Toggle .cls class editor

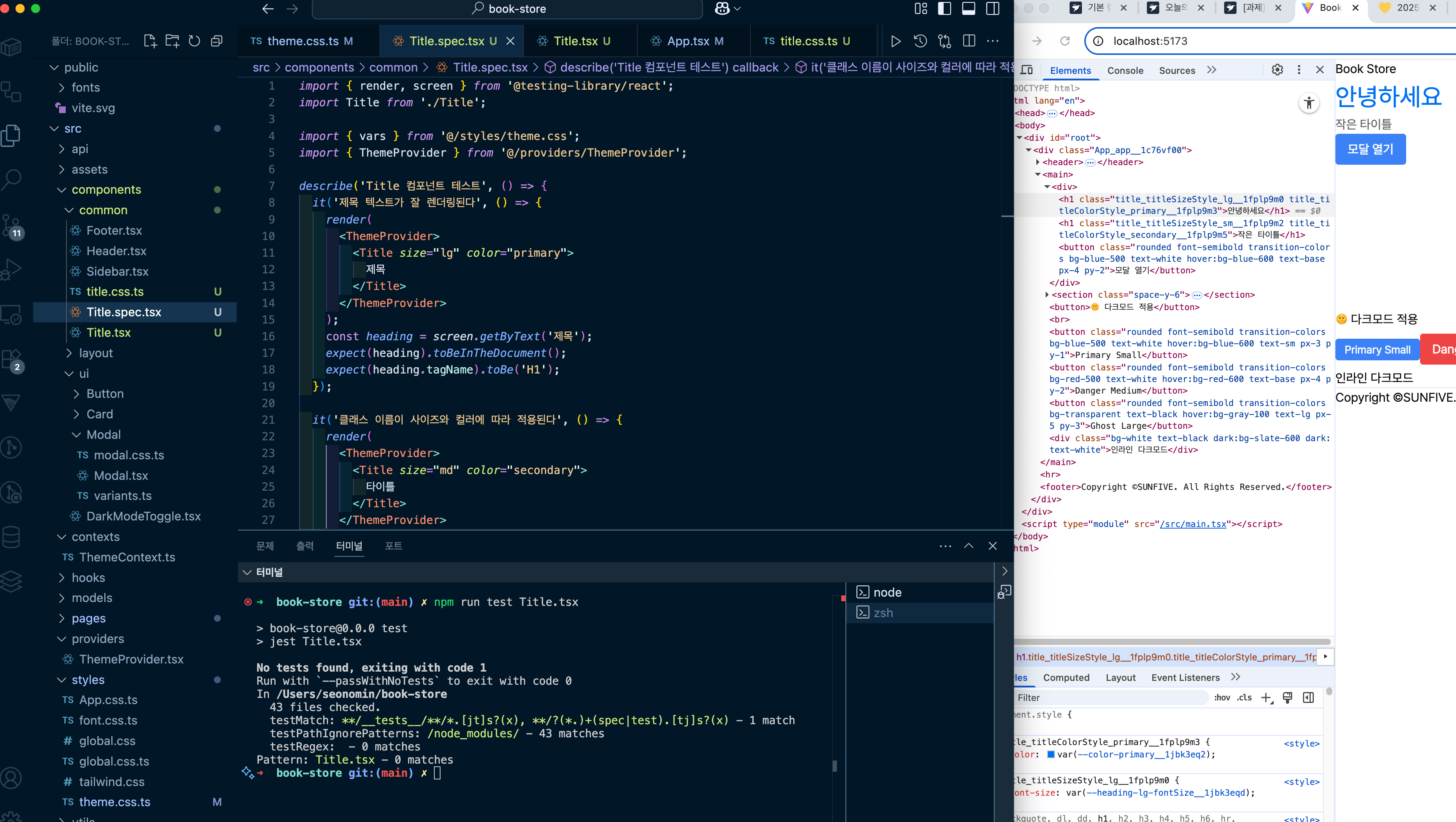(x=1244, y=698)
